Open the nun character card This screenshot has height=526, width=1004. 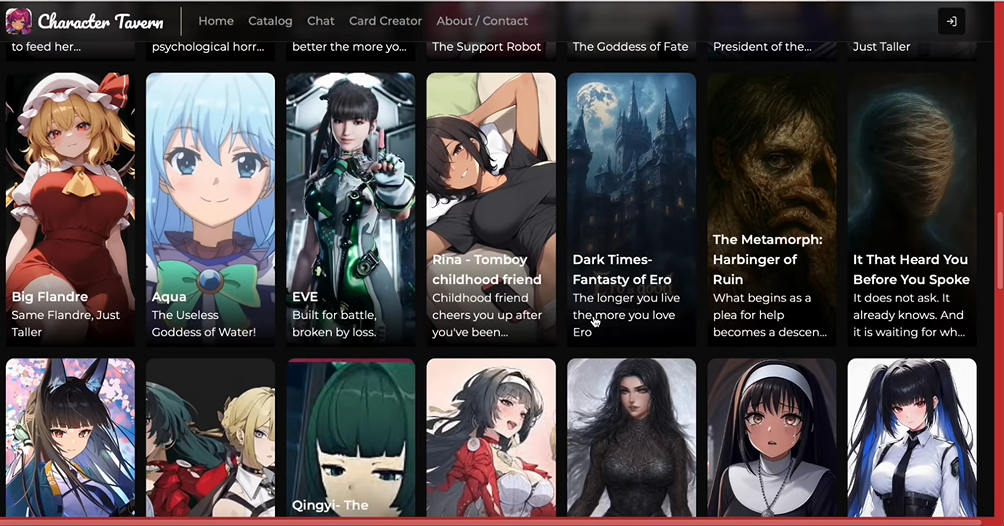pos(772,438)
